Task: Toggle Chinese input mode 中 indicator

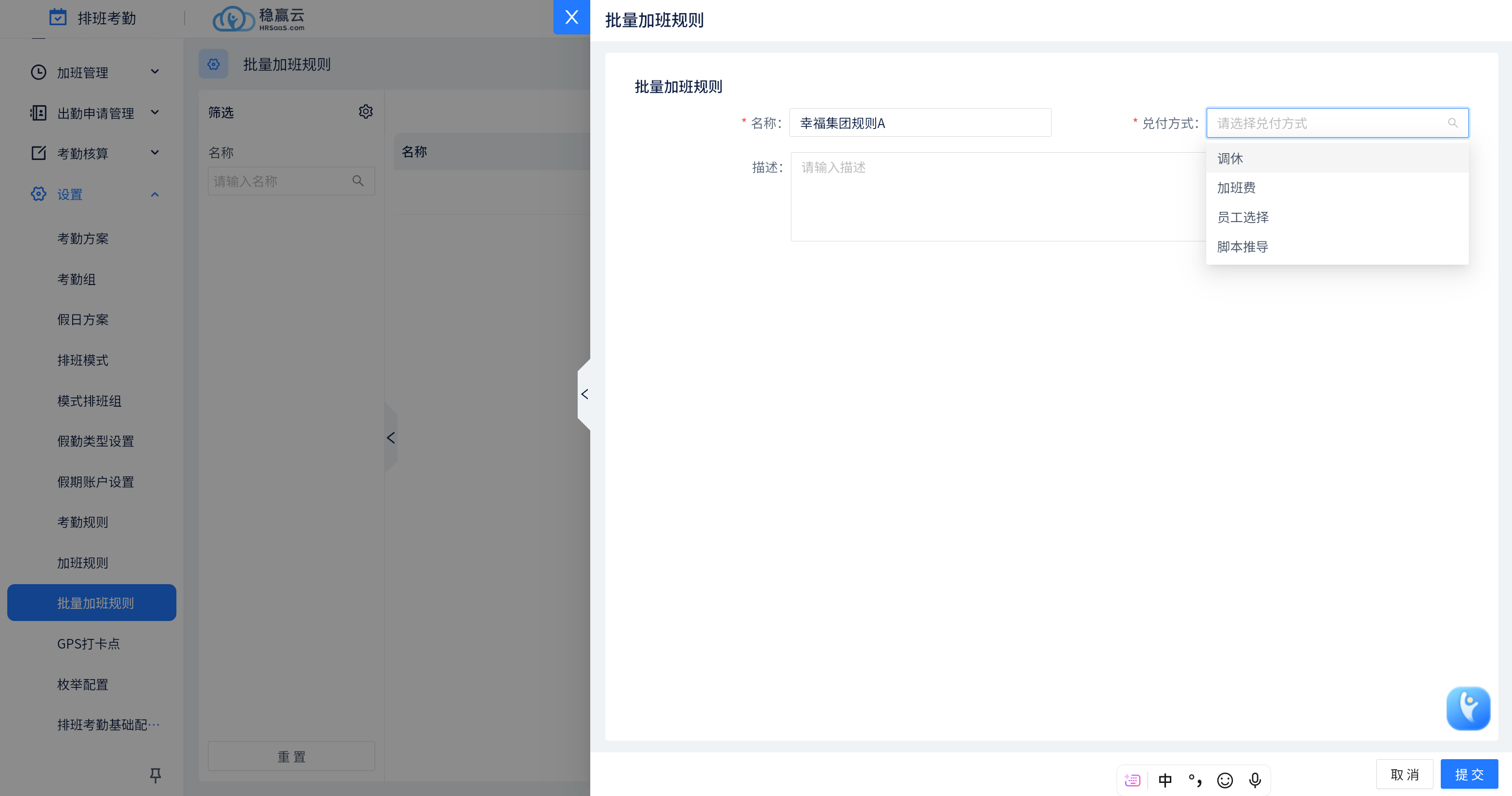Action: (x=1165, y=780)
